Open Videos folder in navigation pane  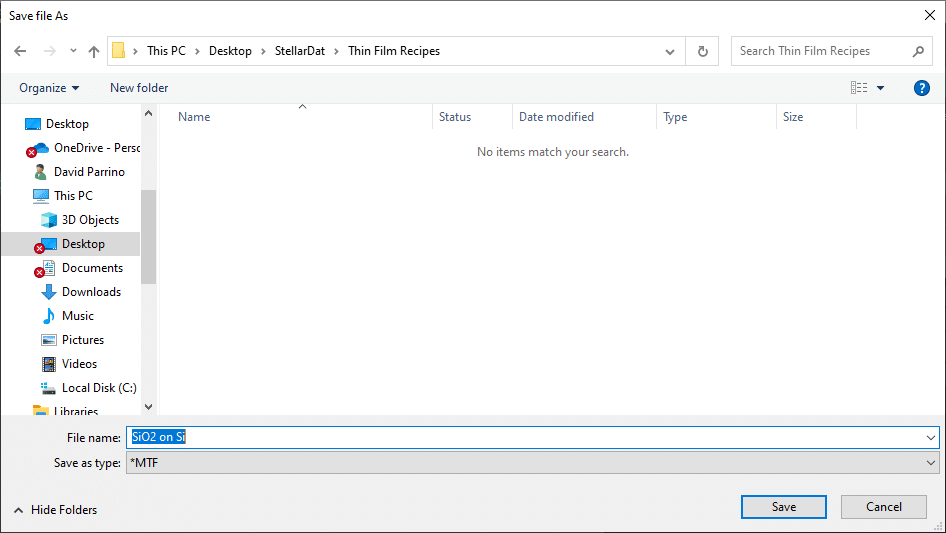point(79,364)
